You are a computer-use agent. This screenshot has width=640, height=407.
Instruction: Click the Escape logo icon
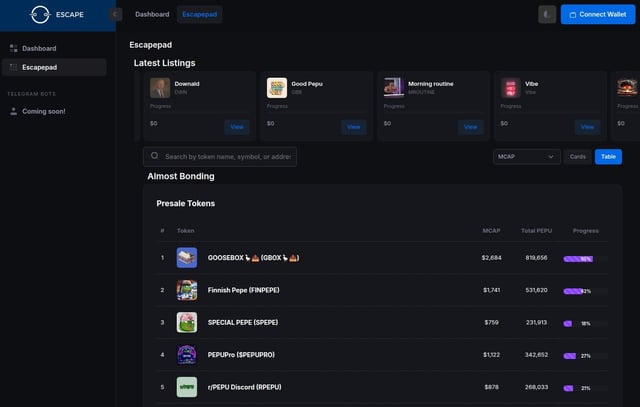[x=40, y=14]
